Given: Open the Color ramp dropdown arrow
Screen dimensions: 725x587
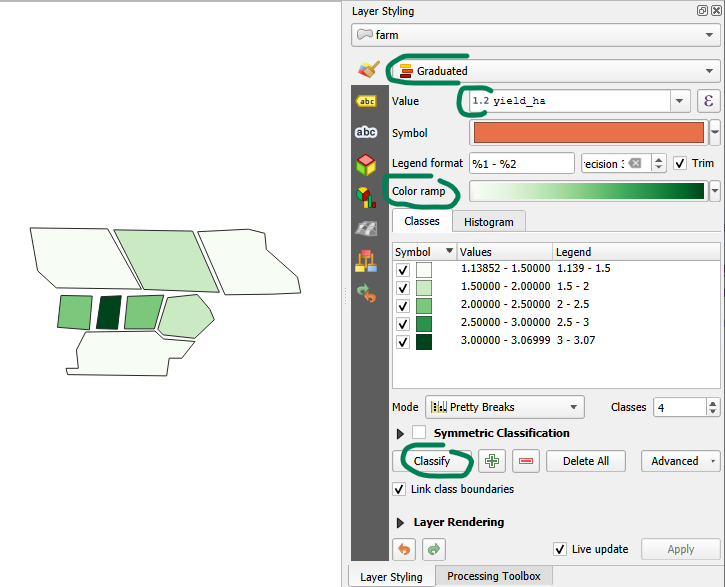Looking at the screenshot, I should click(x=715, y=191).
